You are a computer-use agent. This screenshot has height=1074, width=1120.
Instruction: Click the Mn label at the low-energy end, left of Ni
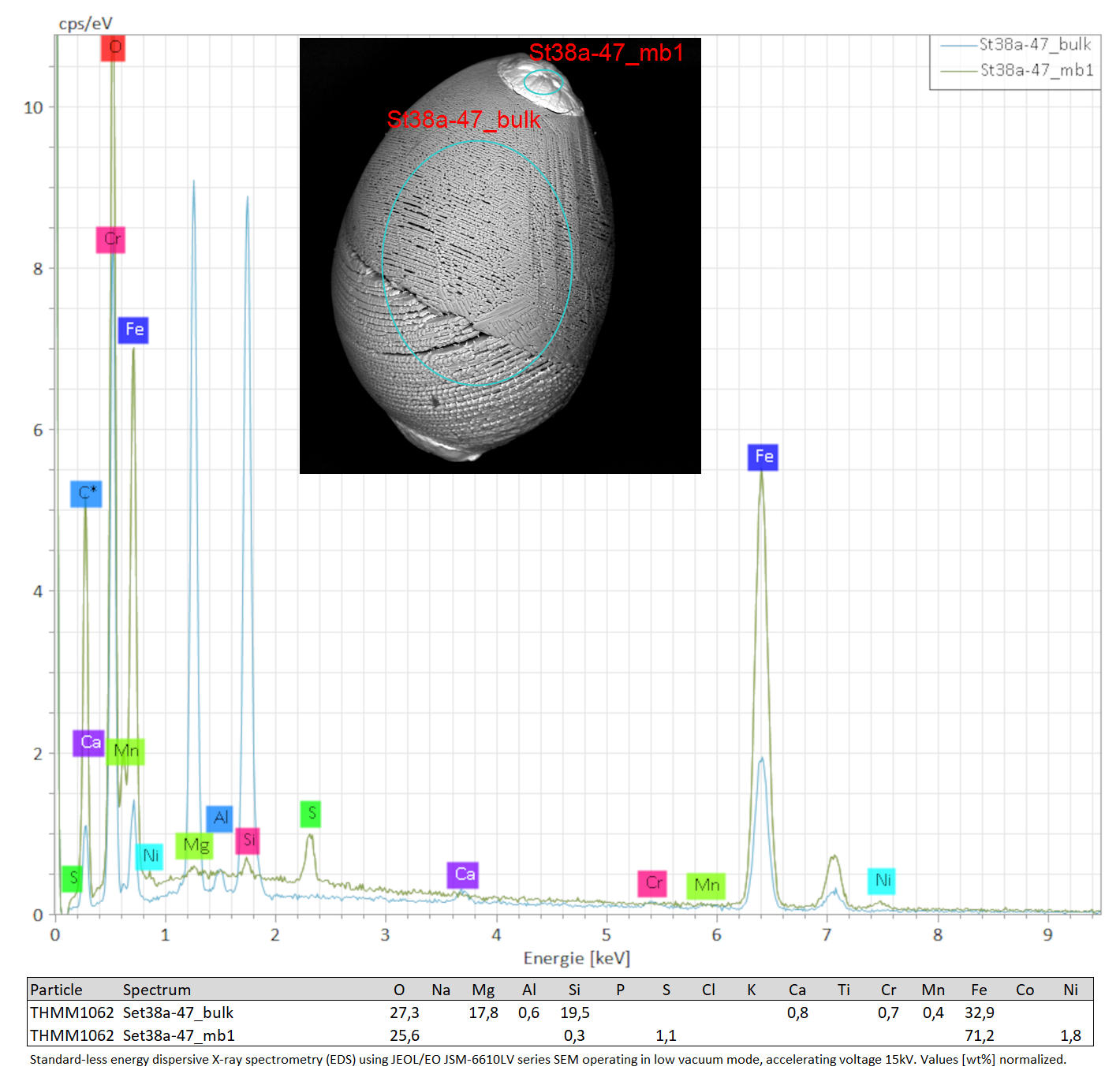[x=125, y=751]
